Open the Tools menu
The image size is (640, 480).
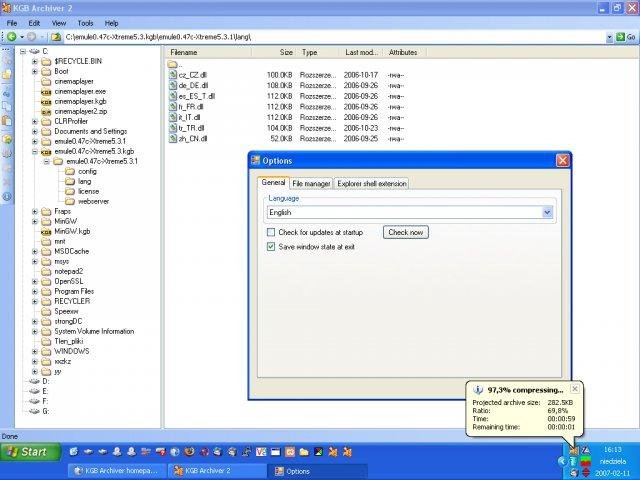pyautogui.click(x=85, y=23)
